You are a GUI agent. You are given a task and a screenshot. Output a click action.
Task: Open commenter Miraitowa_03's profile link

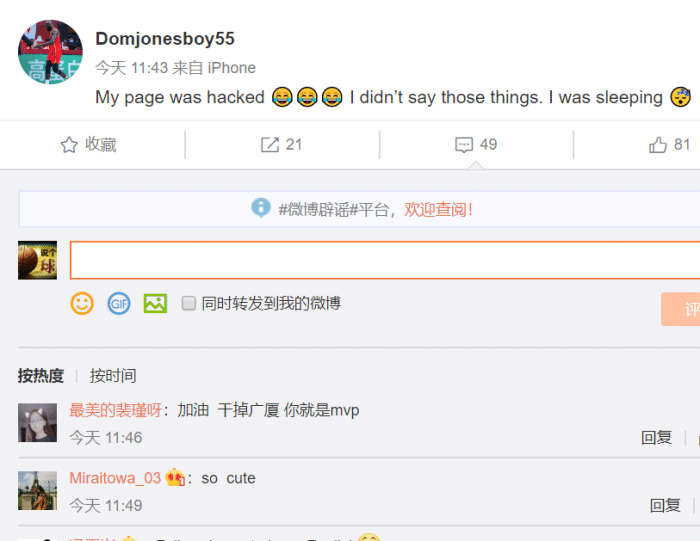pos(115,478)
